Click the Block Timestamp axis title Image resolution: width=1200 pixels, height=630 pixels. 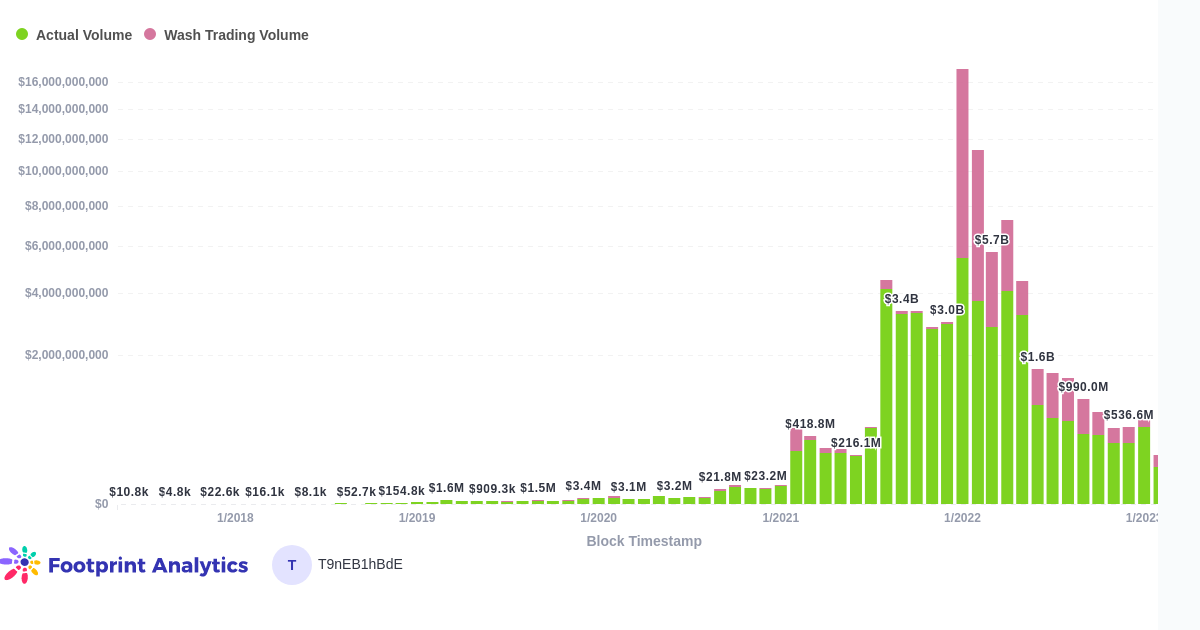coord(645,541)
